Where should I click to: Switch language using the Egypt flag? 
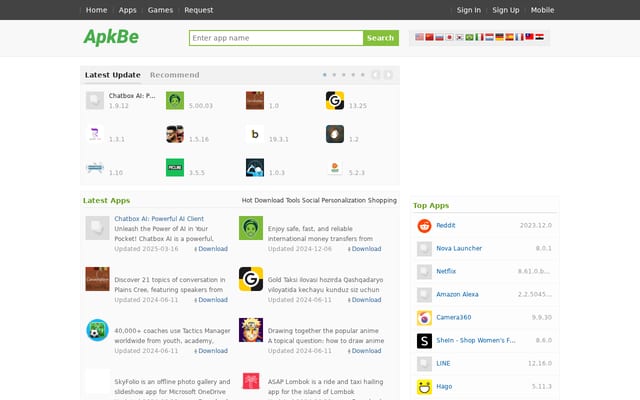pyautogui.click(x=539, y=37)
